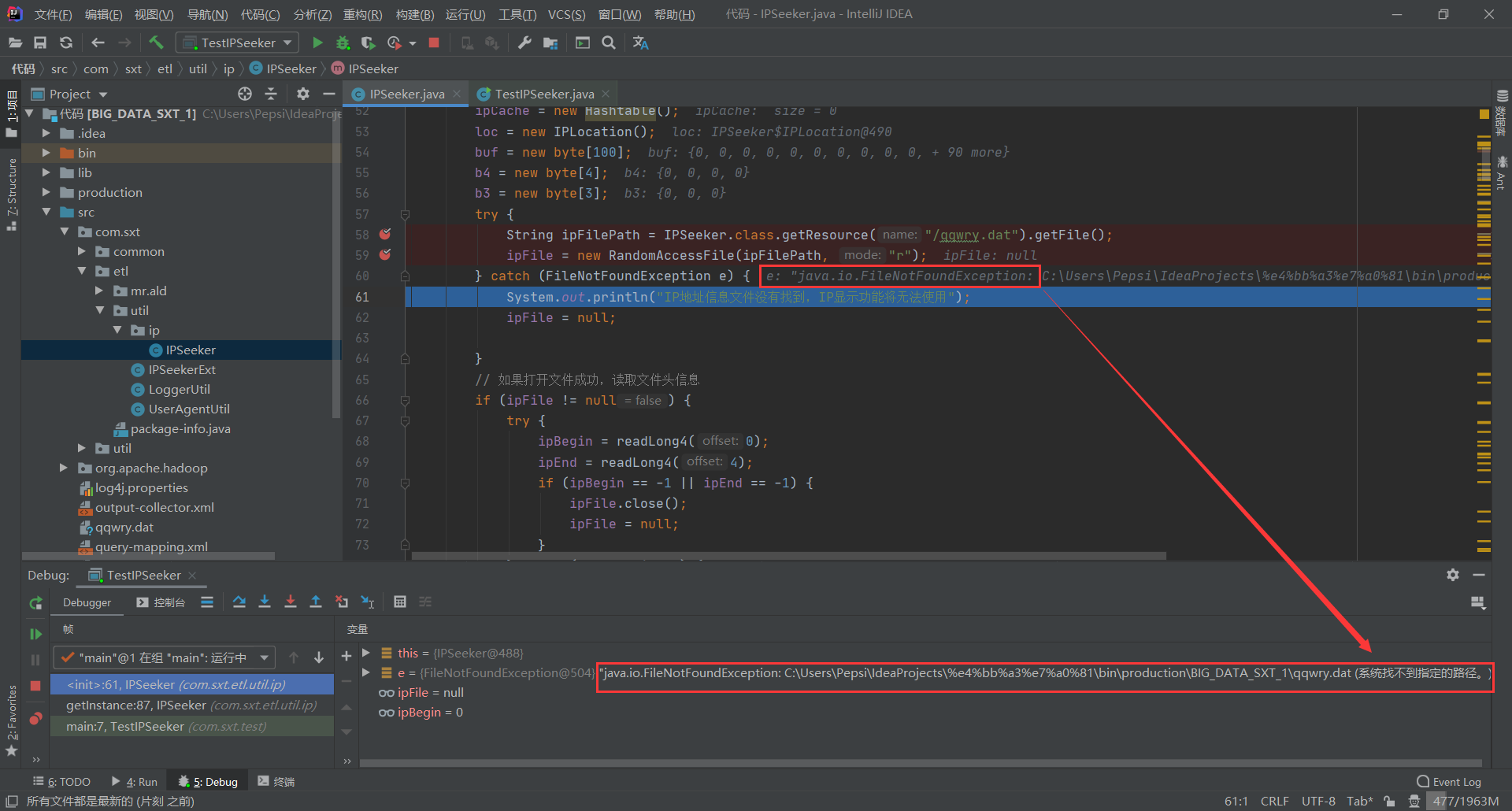Click Force Step Into red arrow

(x=291, y=602)
